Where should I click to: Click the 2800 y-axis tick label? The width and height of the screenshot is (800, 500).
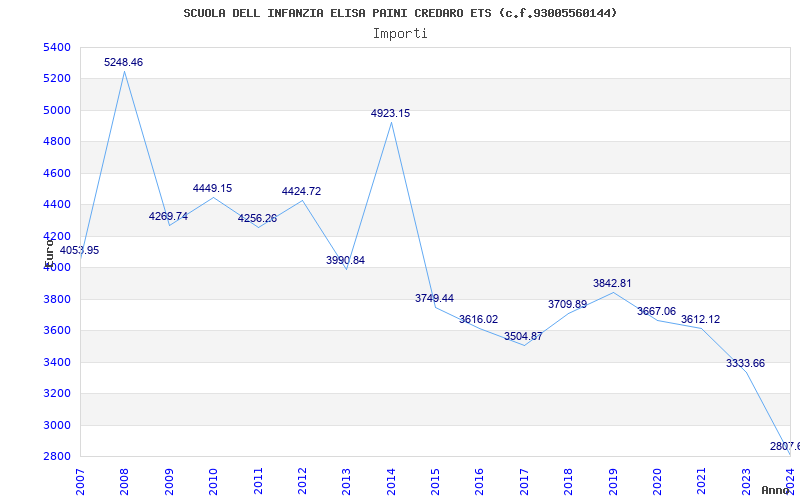pos(58,456)
